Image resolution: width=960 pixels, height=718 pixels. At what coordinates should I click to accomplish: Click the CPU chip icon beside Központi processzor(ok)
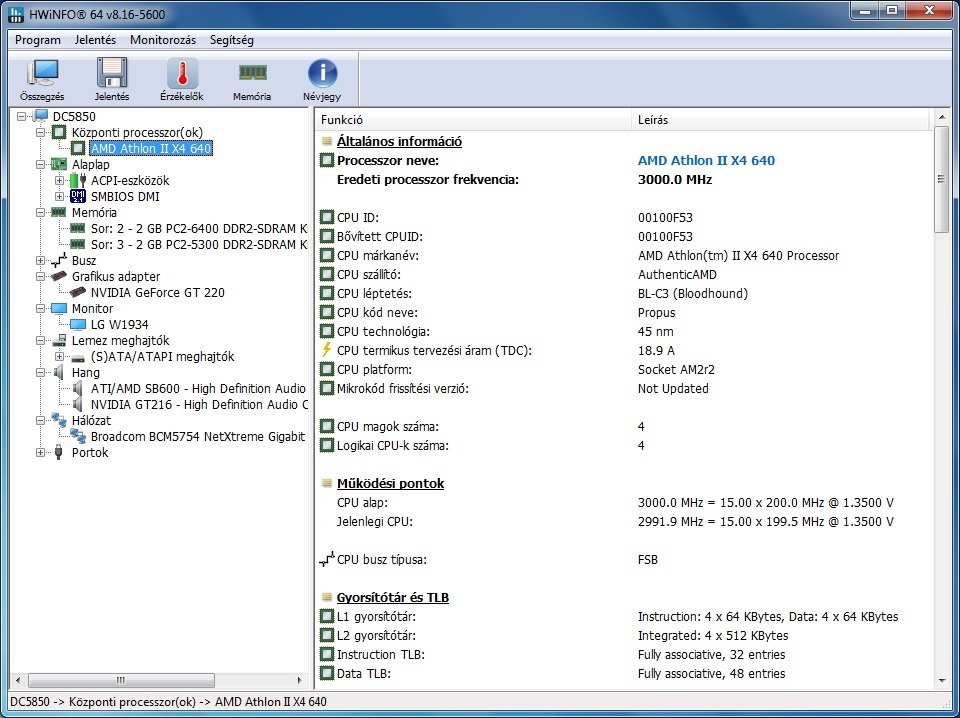(59, 132)
